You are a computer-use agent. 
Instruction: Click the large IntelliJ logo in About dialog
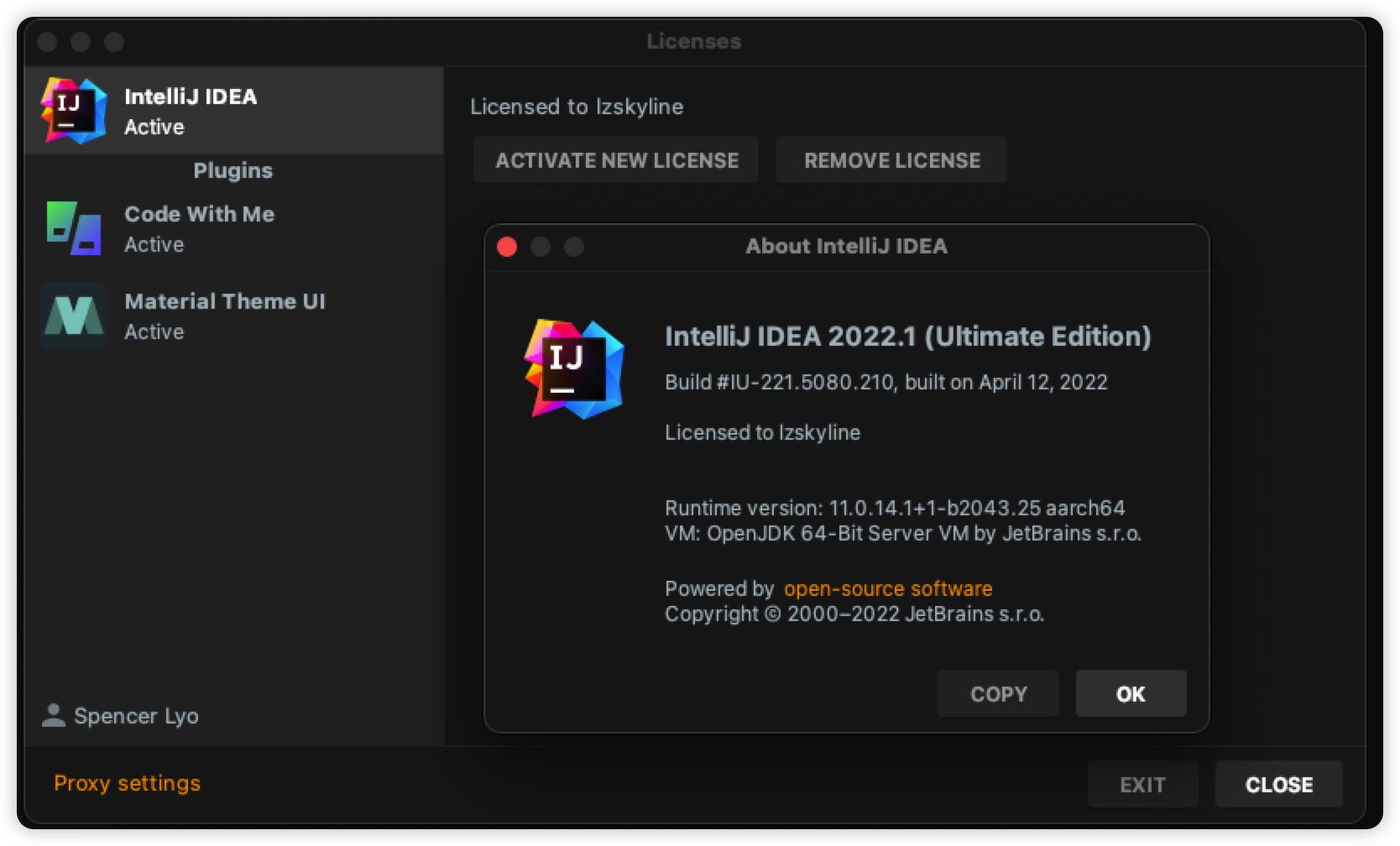(574, 369)
